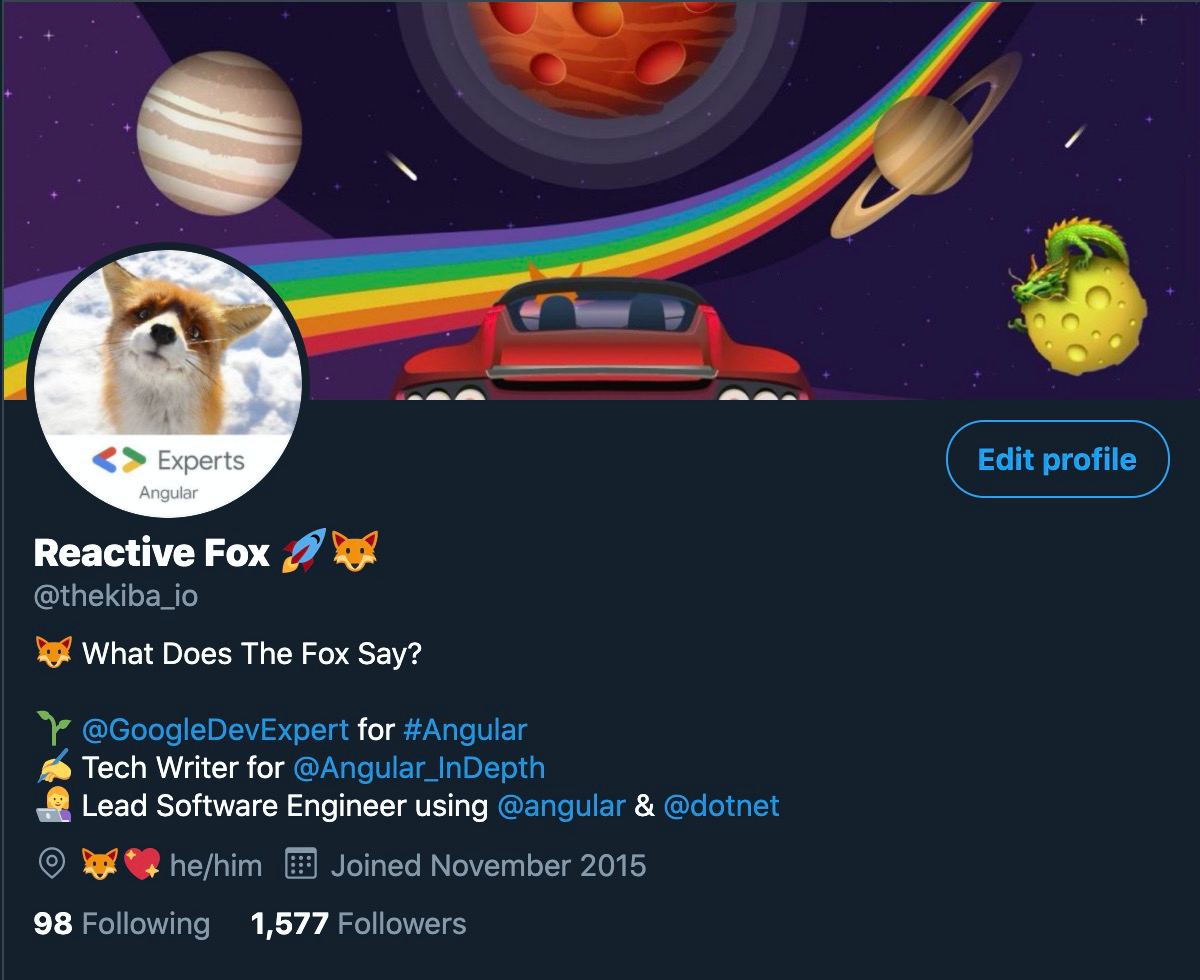Image resolution: width=1200 pixels, height=980 pixels.
Task: Open the @dotnet mention link
Action: [721, 806]
